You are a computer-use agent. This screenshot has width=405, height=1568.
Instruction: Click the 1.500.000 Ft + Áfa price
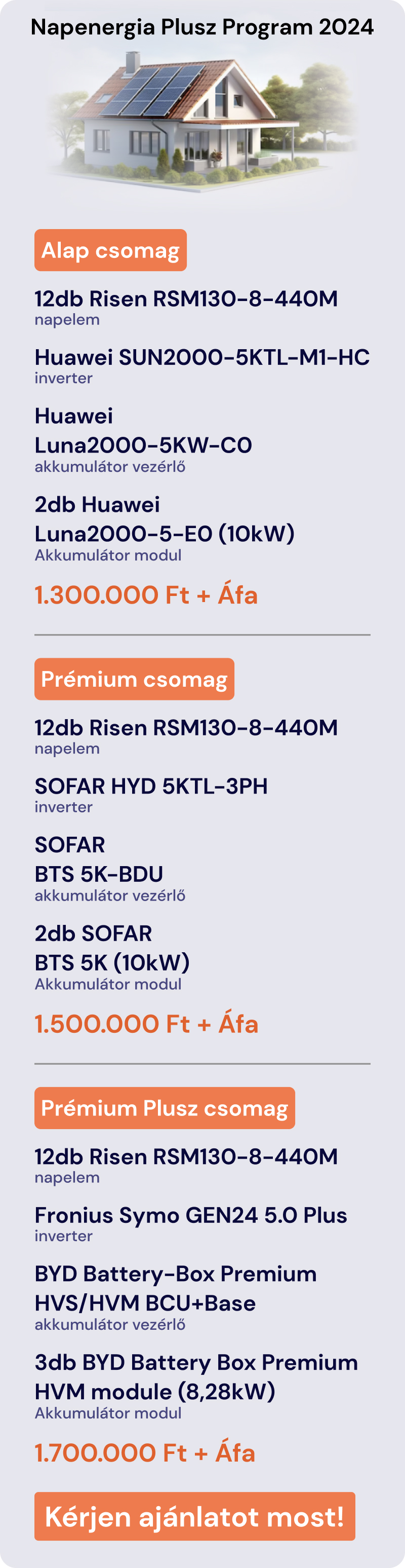point(146,1024)
